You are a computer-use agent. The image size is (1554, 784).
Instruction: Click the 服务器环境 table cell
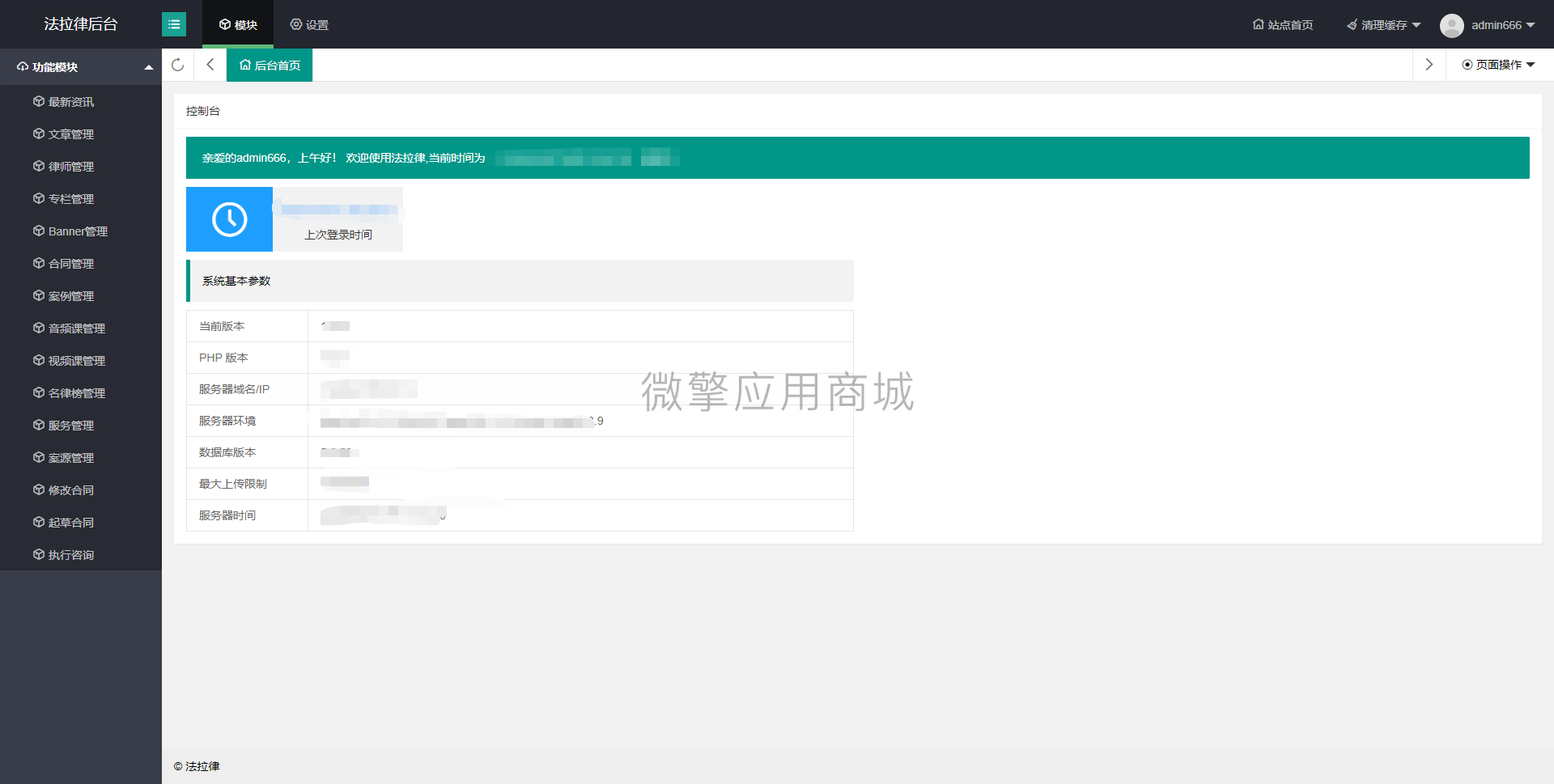point(247,421)
